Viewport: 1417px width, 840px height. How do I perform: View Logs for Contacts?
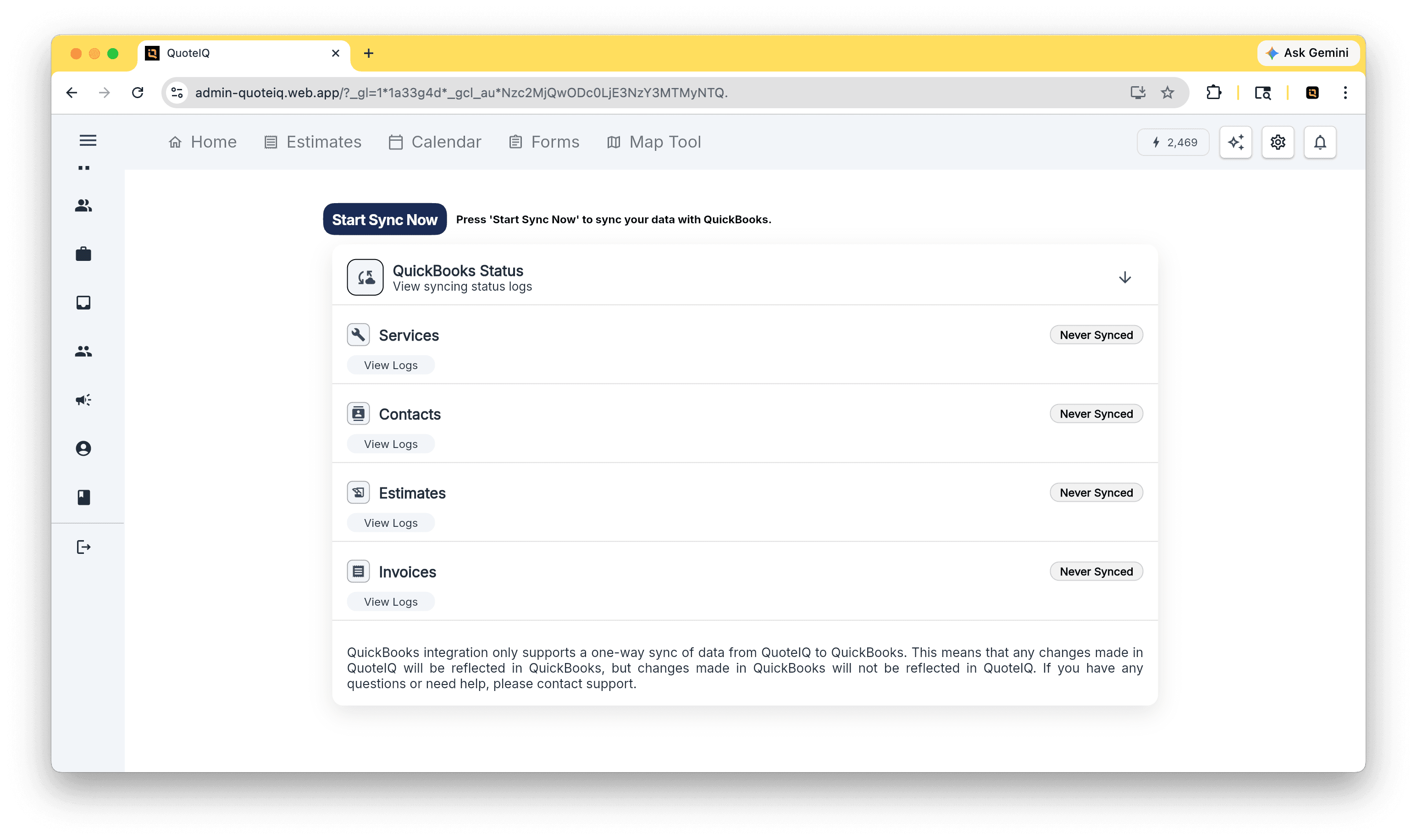(x=391, y=444)
